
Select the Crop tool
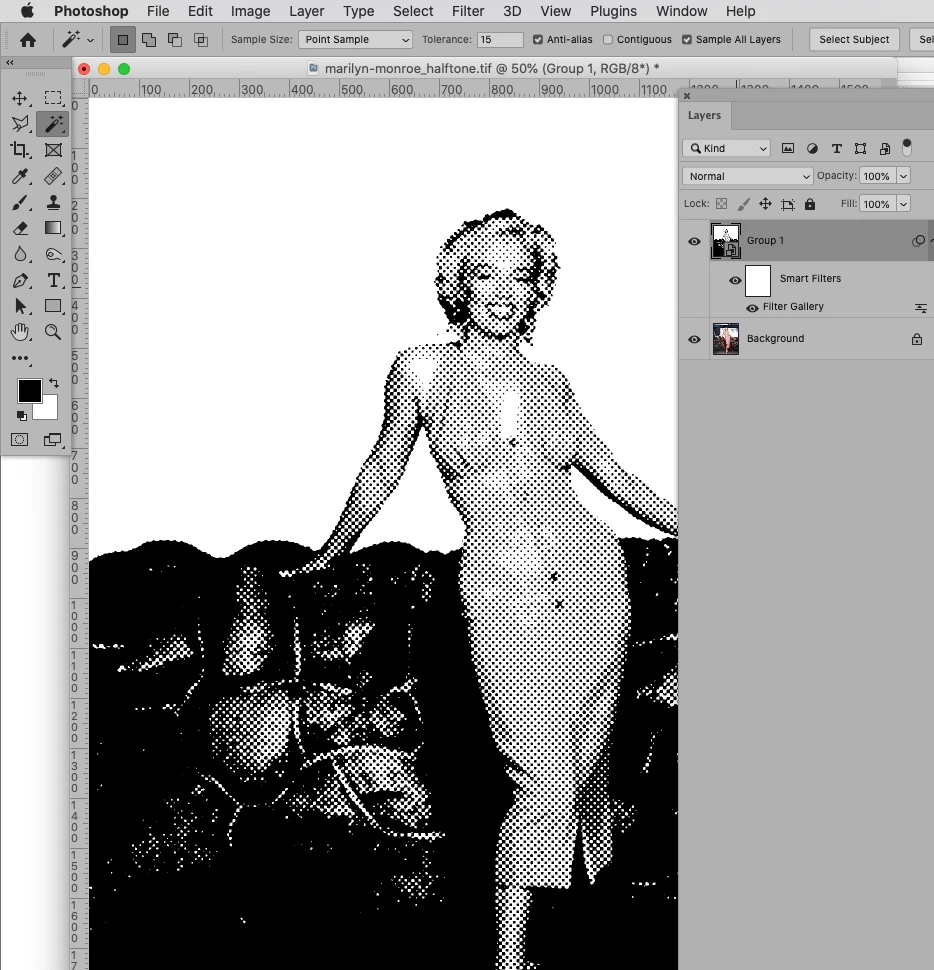point(20,150)
